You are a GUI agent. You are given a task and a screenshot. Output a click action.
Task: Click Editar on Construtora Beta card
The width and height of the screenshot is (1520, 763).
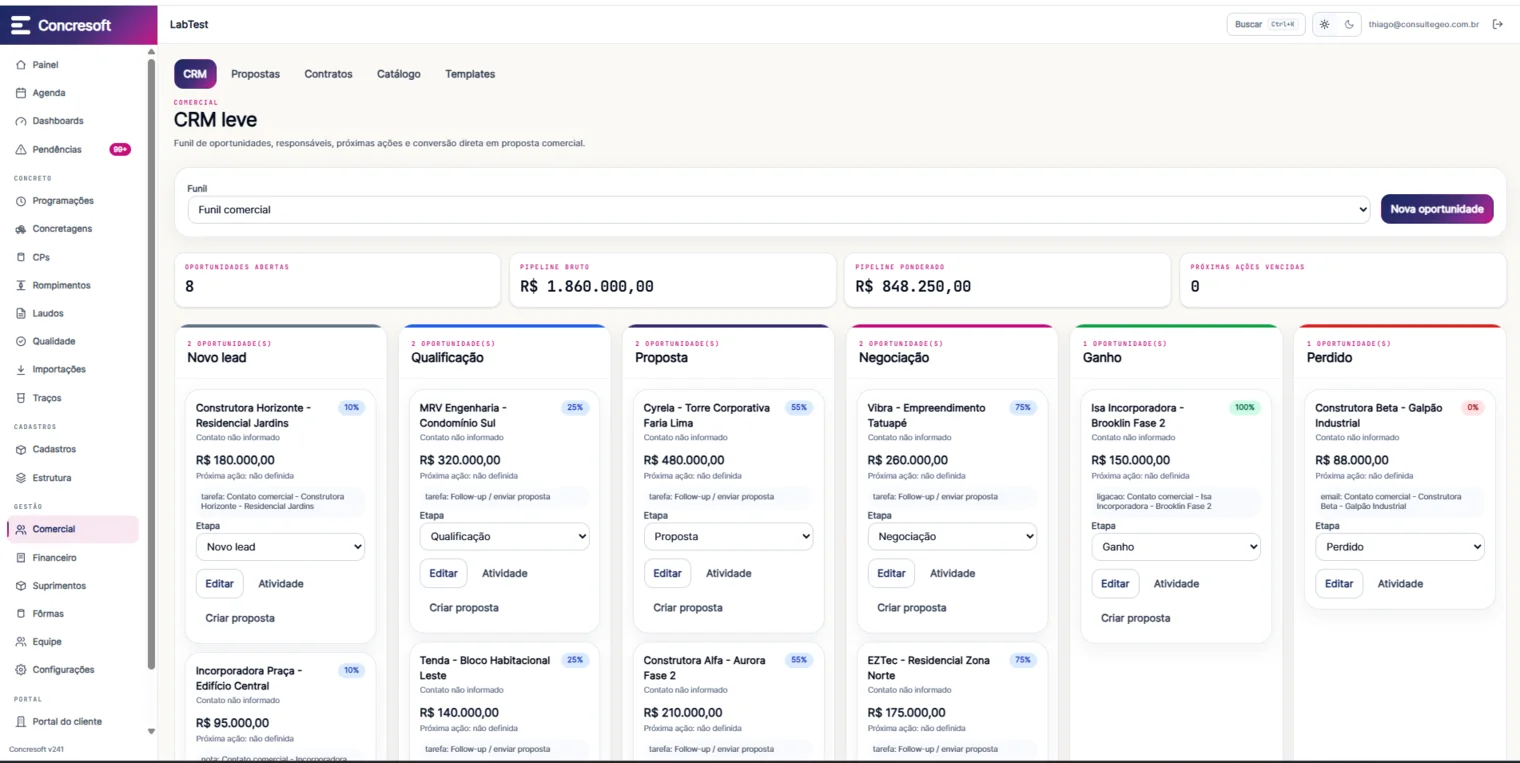(1339, 584)
